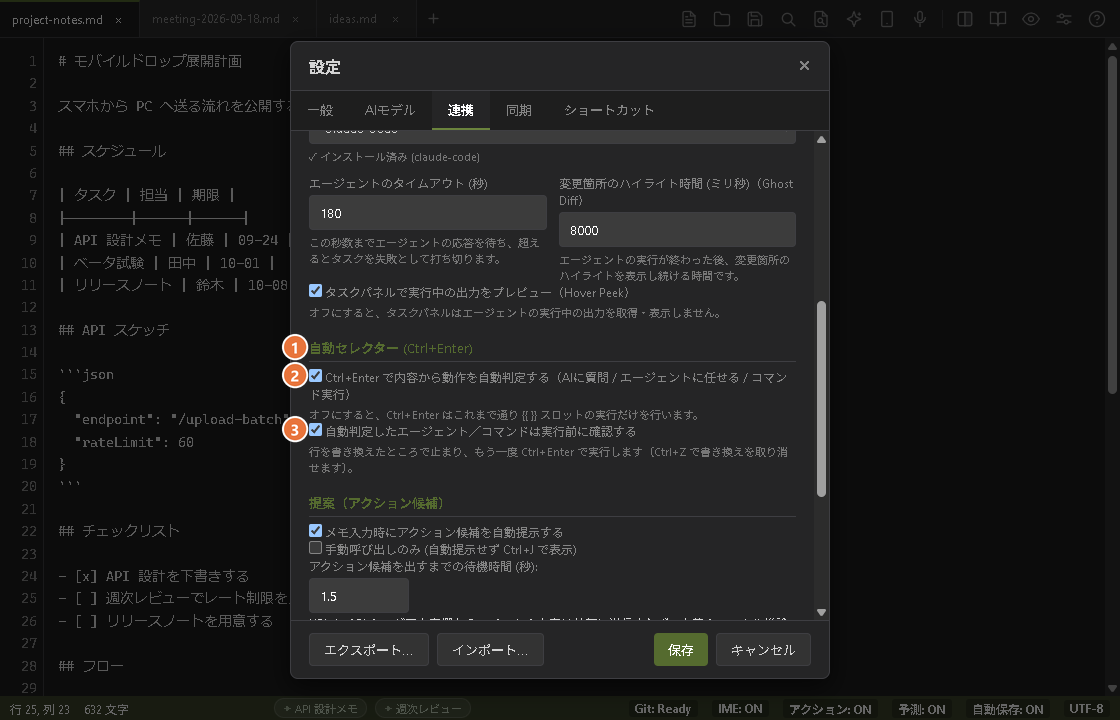Click the new document icon in toolbar

[x=689, y=19]
